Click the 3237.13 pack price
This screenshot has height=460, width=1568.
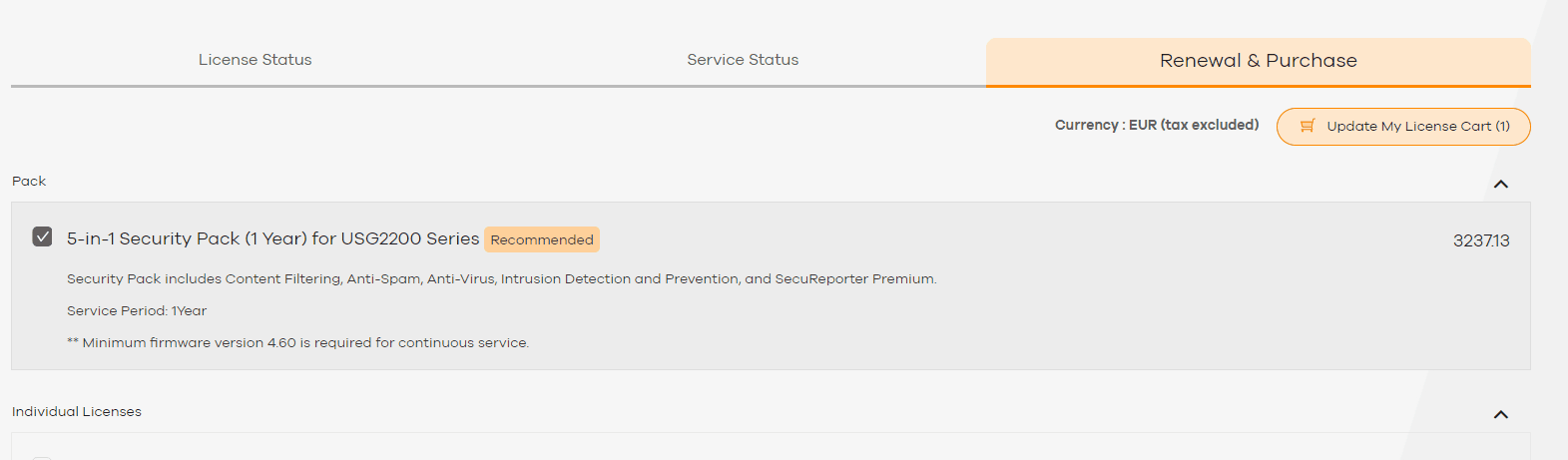coord(1481,240)
